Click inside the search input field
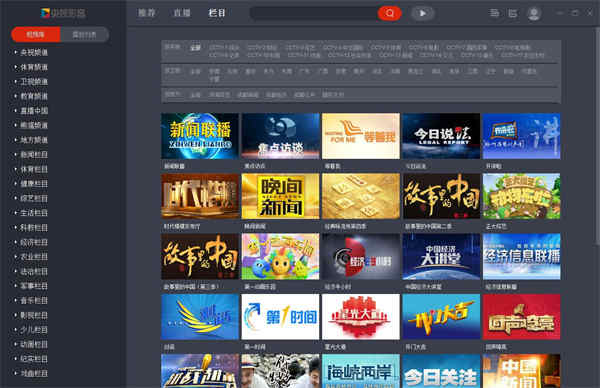This screenshot has width=600, height=388. [314, 13]
